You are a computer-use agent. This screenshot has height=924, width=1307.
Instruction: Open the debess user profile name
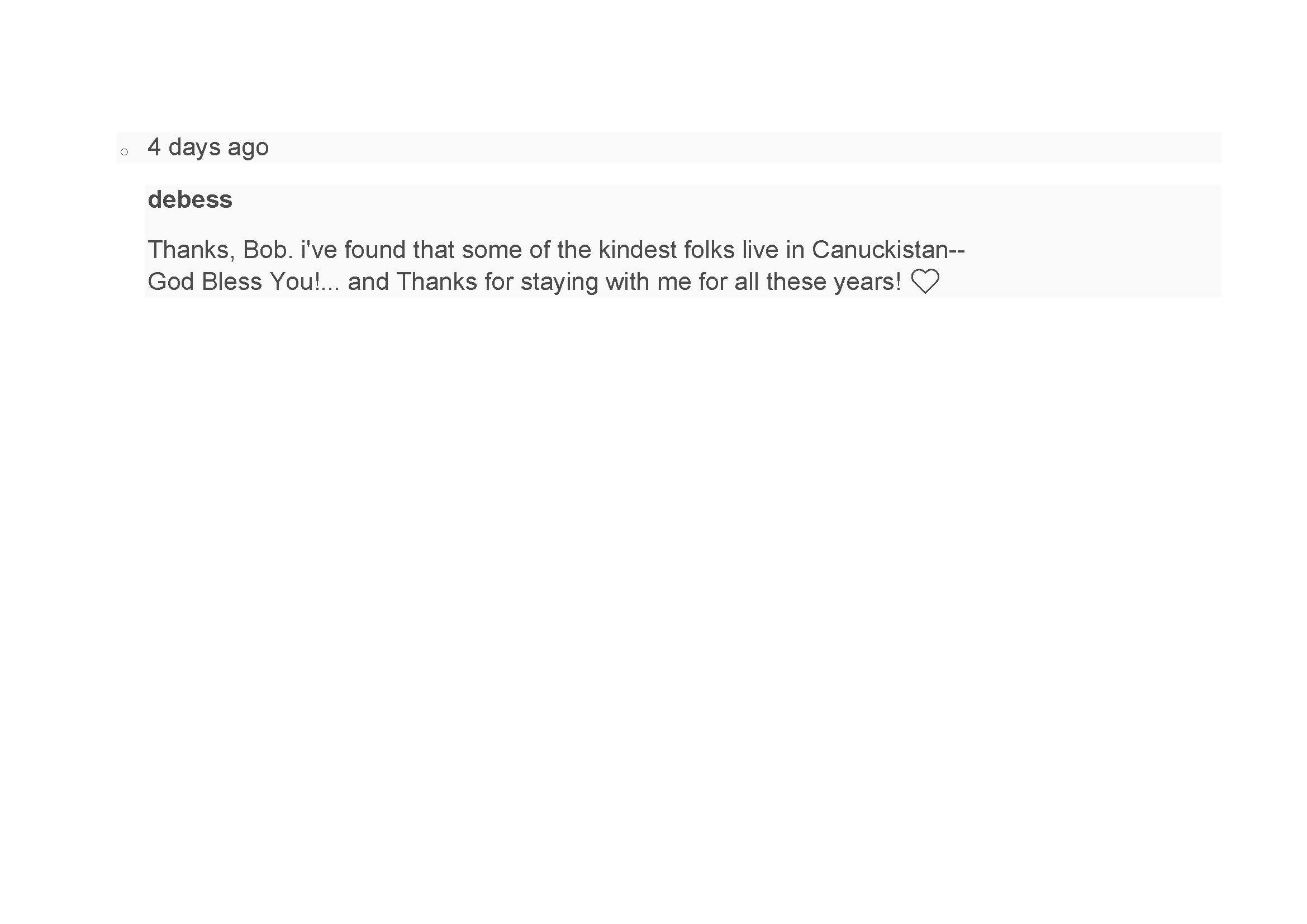coord(189,199)
